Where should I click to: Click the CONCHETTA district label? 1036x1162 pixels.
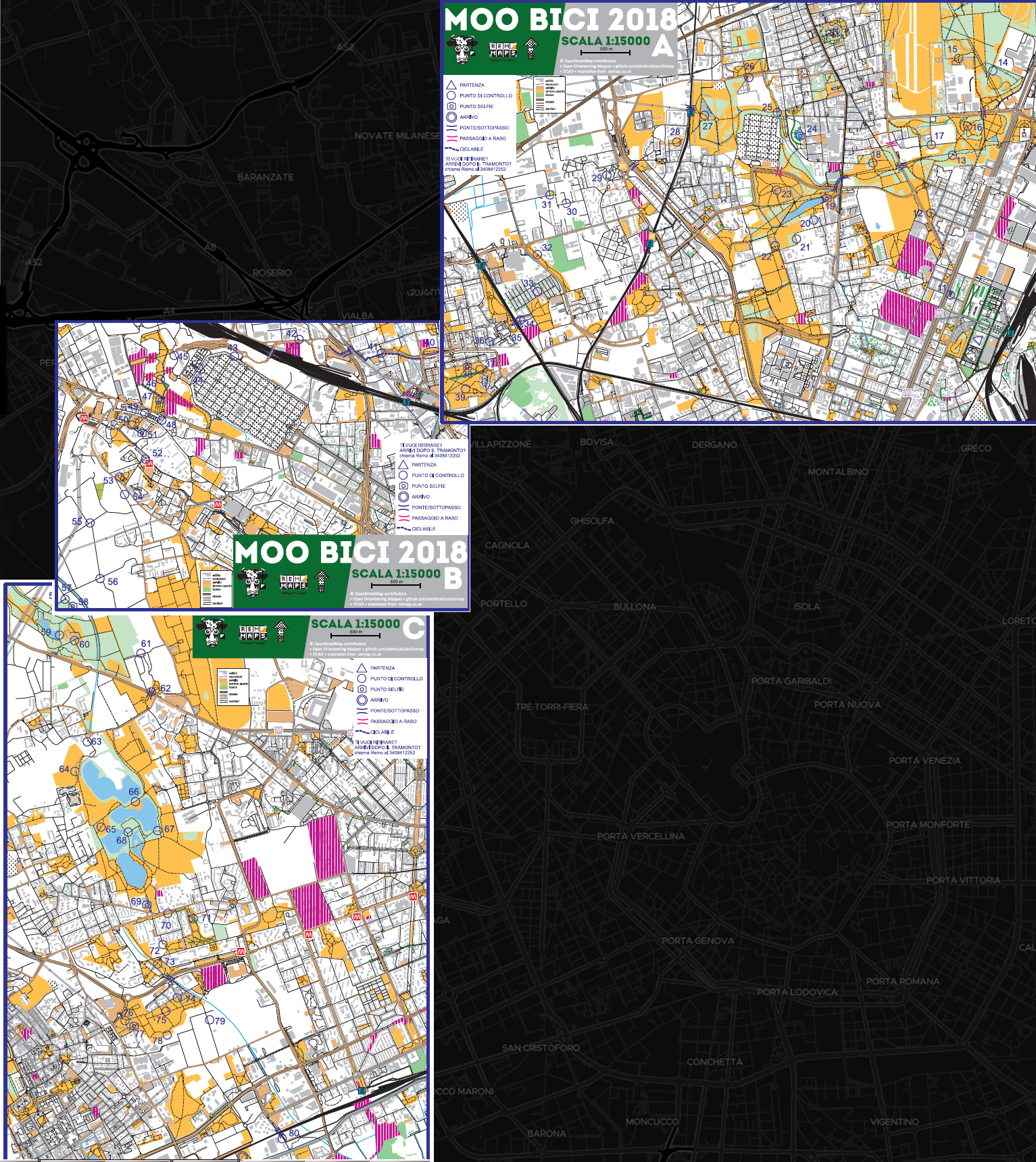[714, 1061]
